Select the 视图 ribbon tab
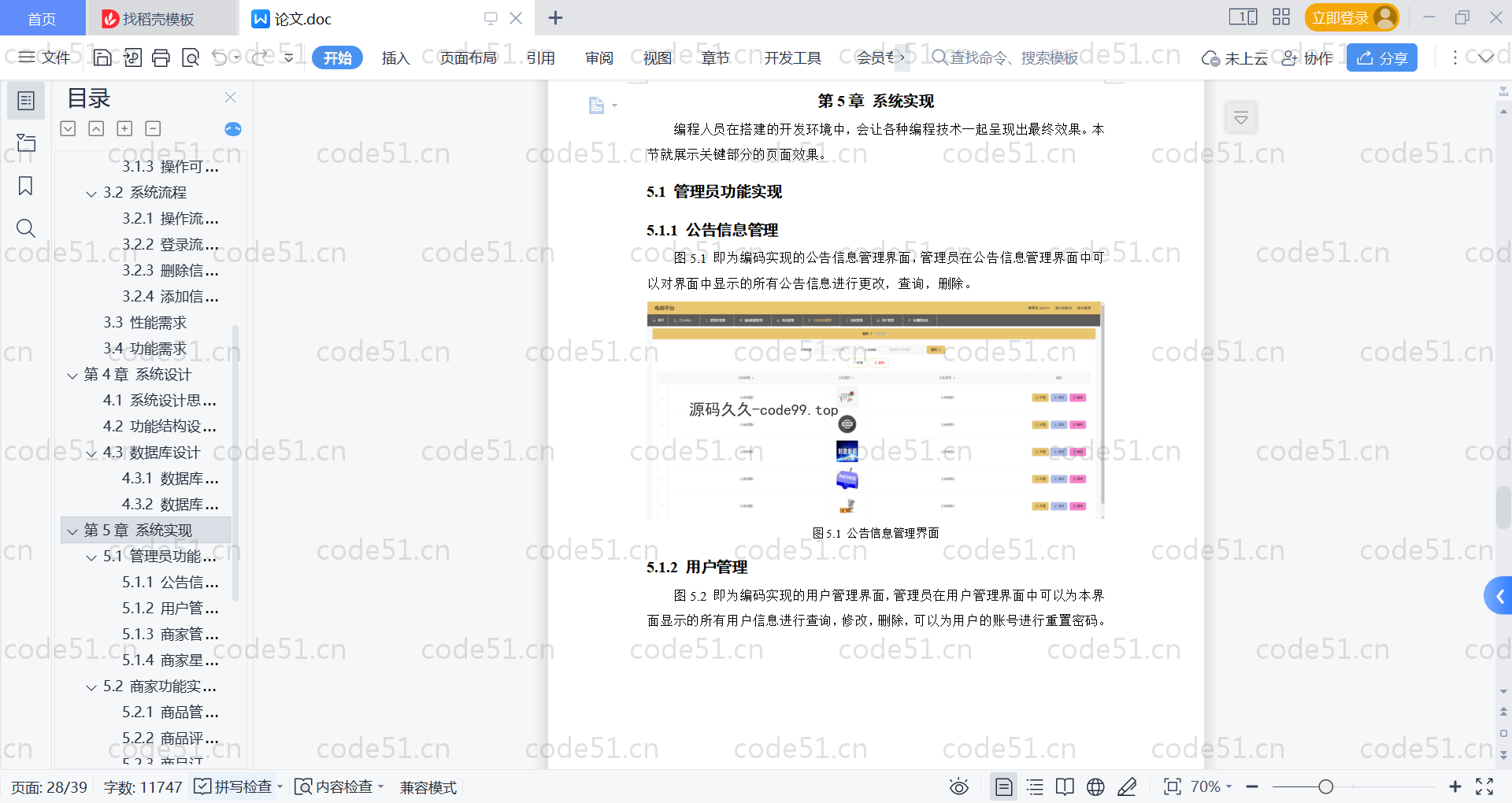 [x=658, y=57]
